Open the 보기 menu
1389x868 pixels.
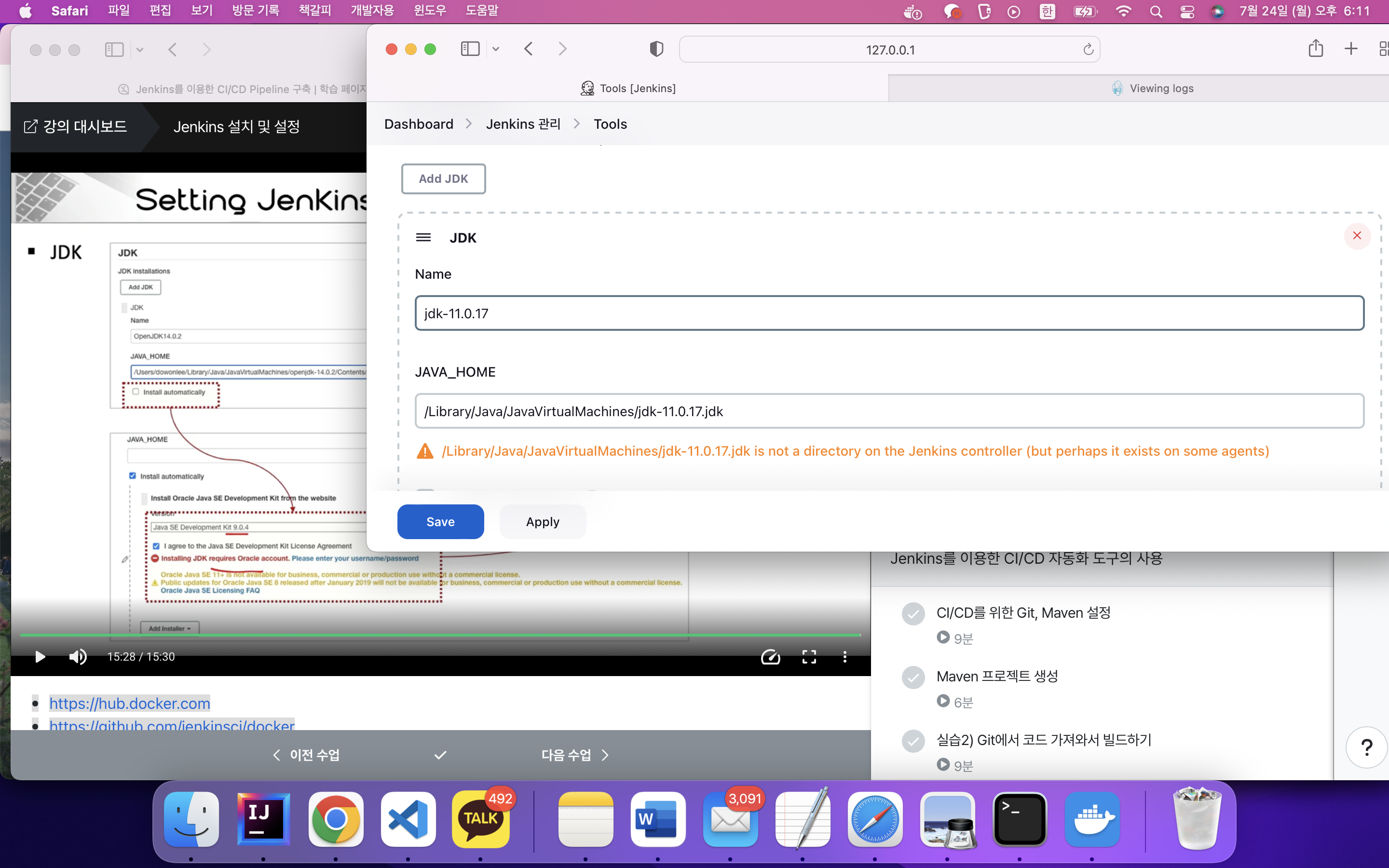202,11
